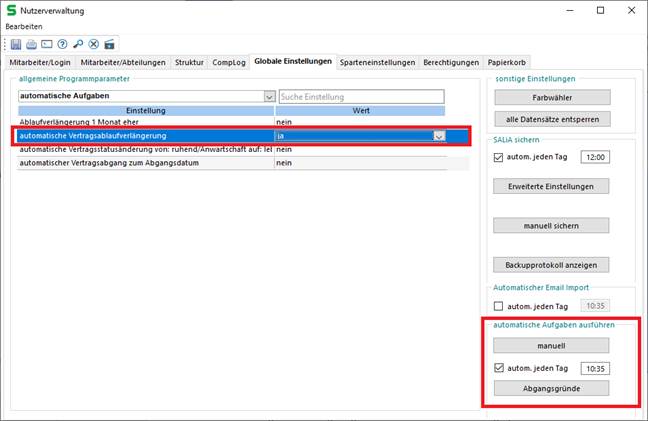Click the circled X icon in toolbar

coord(93,44)
